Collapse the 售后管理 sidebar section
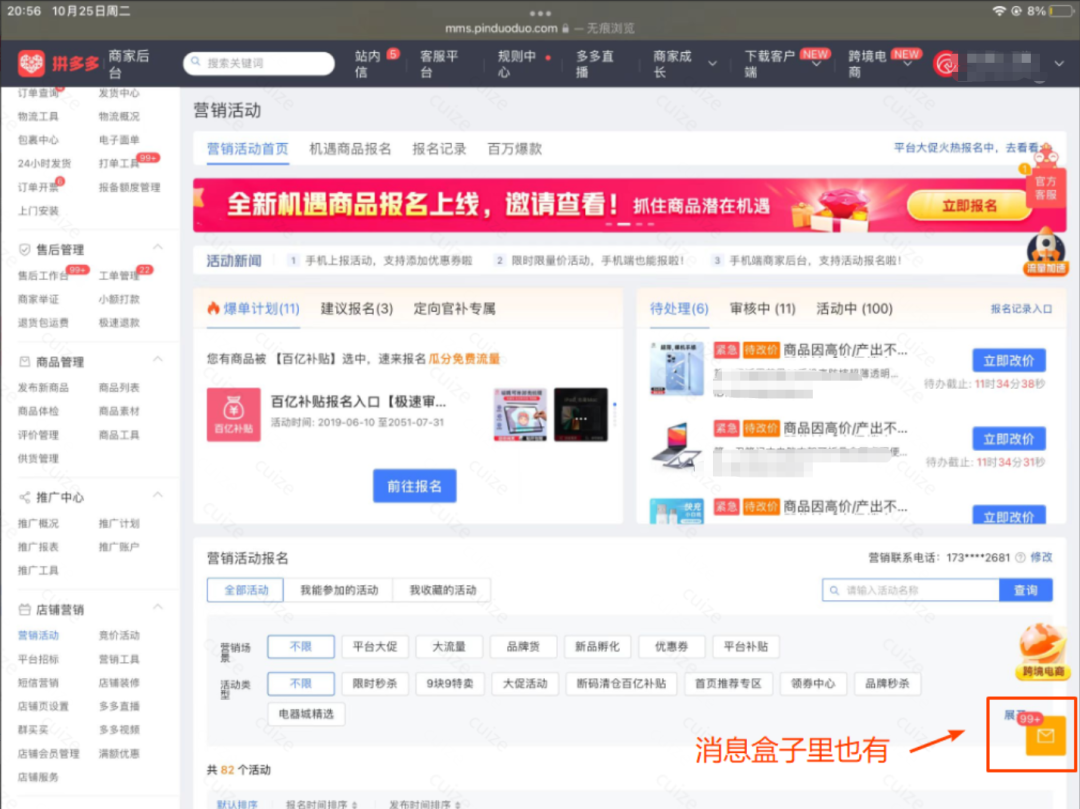Screen dimensions: 1080x809 point(158,247)
